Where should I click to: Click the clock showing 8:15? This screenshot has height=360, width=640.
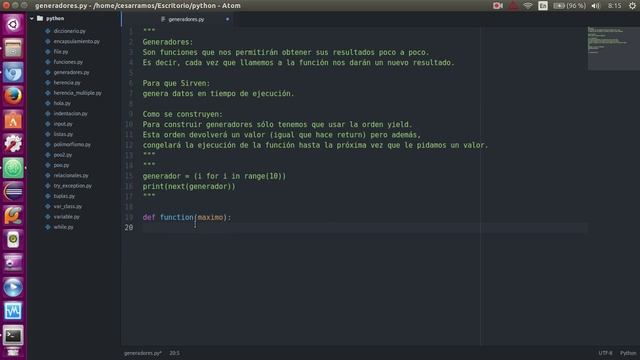click(x=615, y=6)
